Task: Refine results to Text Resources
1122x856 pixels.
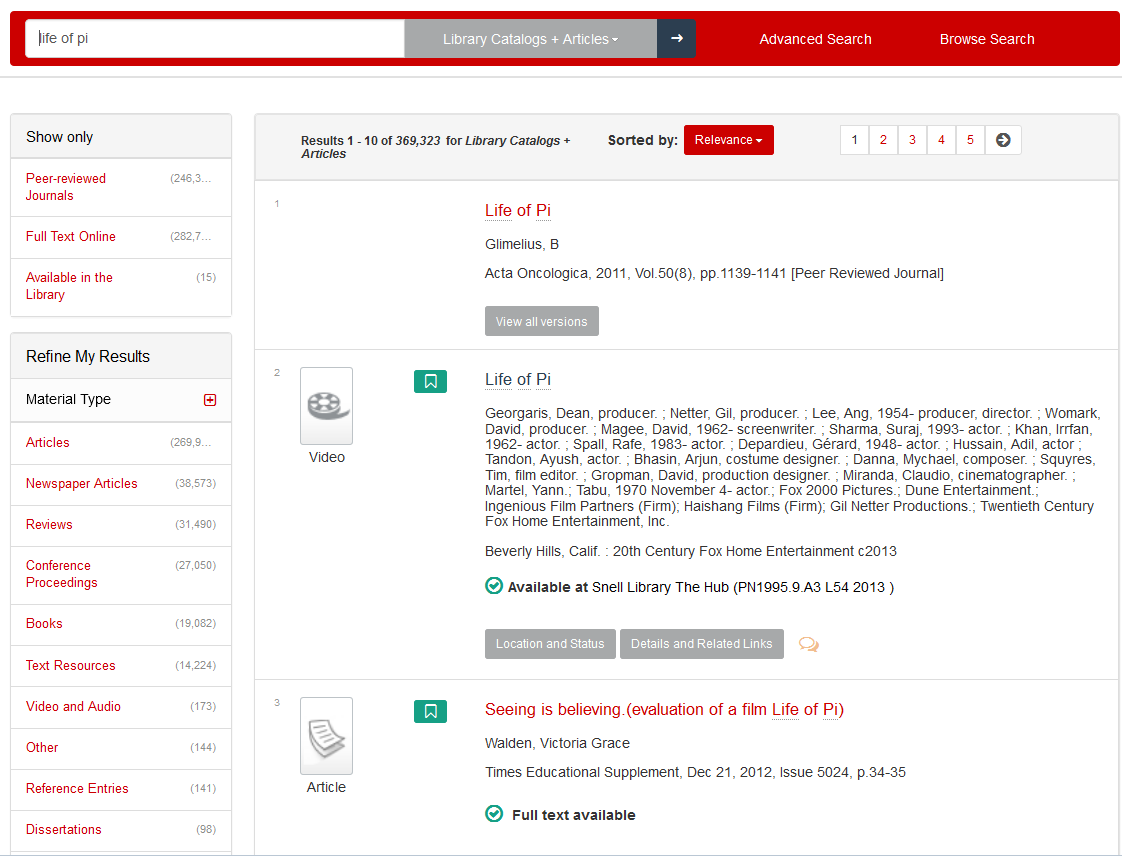Action: click(x=71, y=665)
